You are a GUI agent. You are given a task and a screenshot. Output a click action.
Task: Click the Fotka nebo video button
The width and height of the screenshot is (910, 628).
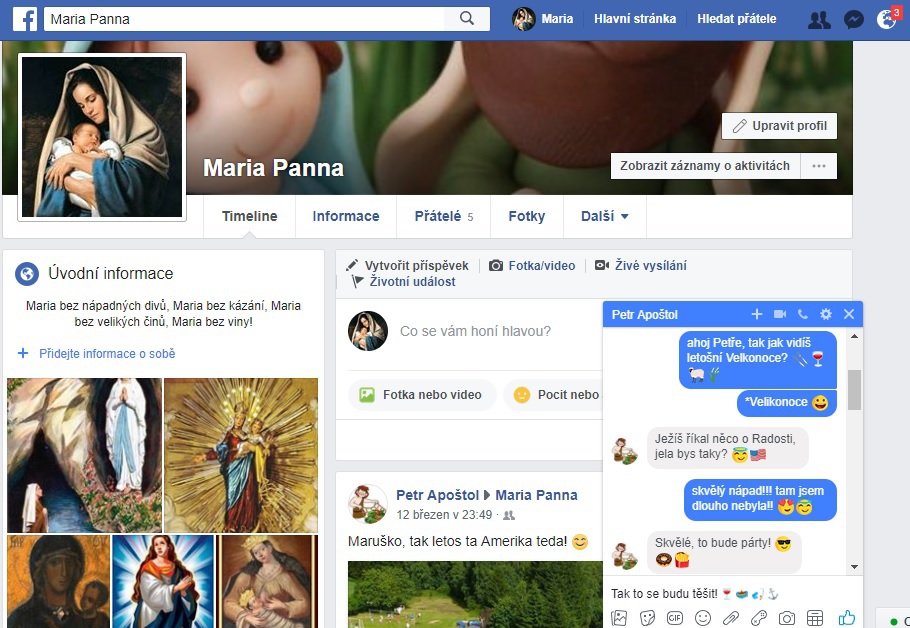(x=422, y=395)
